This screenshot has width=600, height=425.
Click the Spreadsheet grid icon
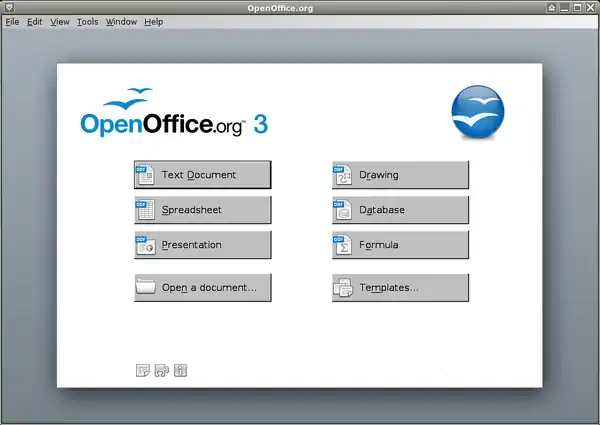coord(145,210)
